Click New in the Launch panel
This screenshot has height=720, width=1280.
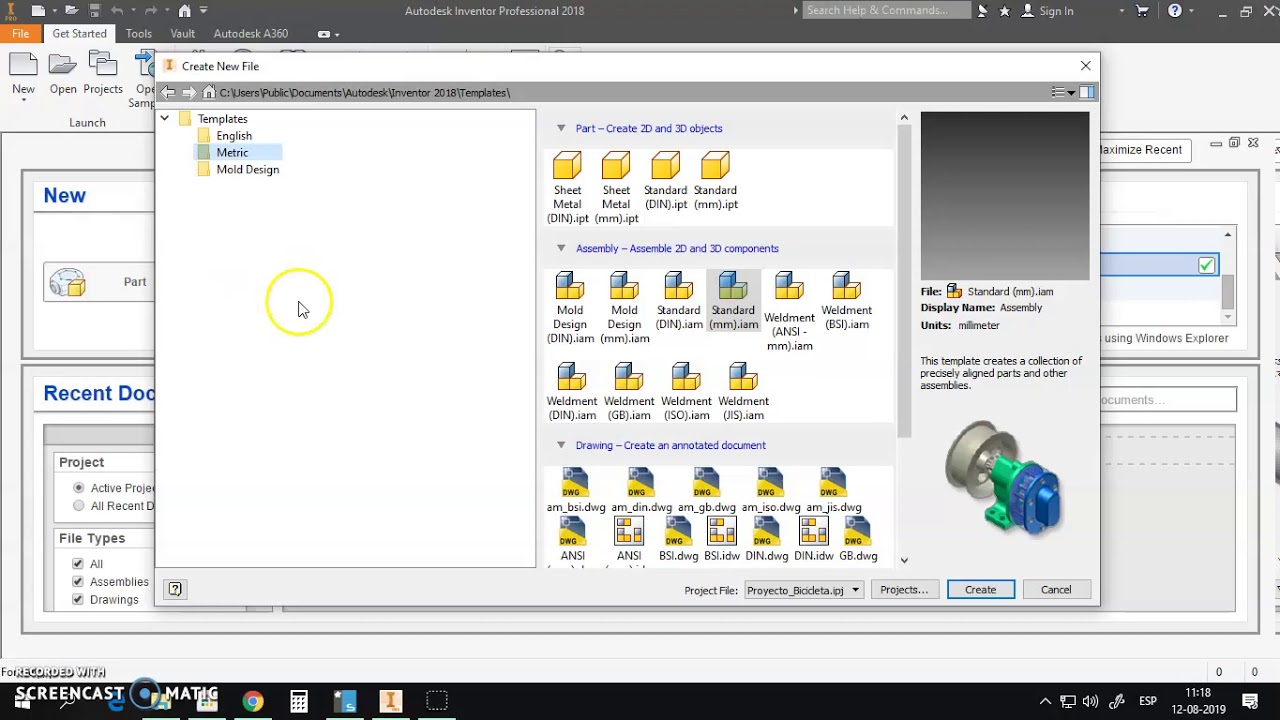[x=23, y=75]
